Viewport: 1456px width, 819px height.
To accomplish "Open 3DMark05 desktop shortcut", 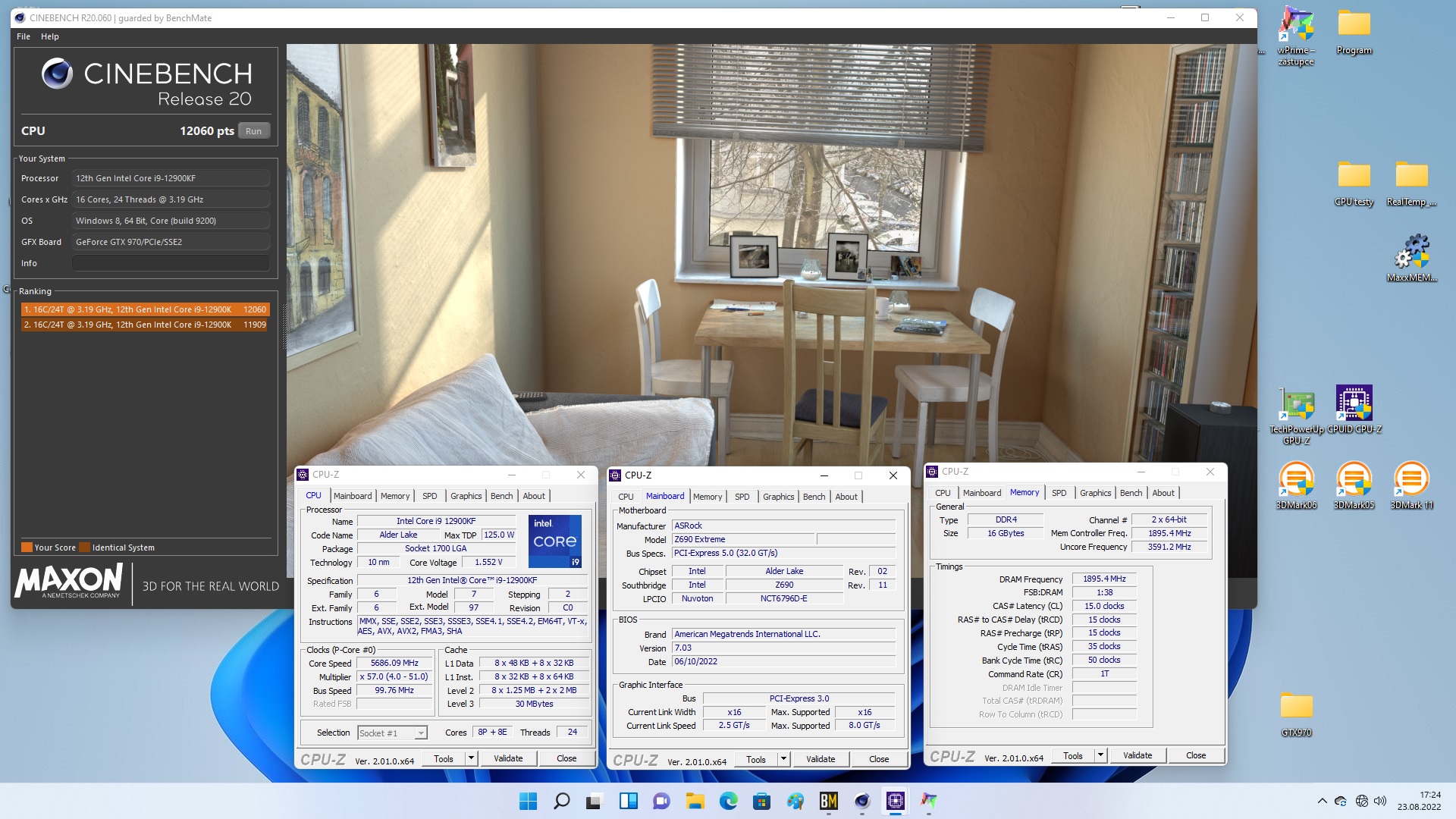I will coord(1354,485).
